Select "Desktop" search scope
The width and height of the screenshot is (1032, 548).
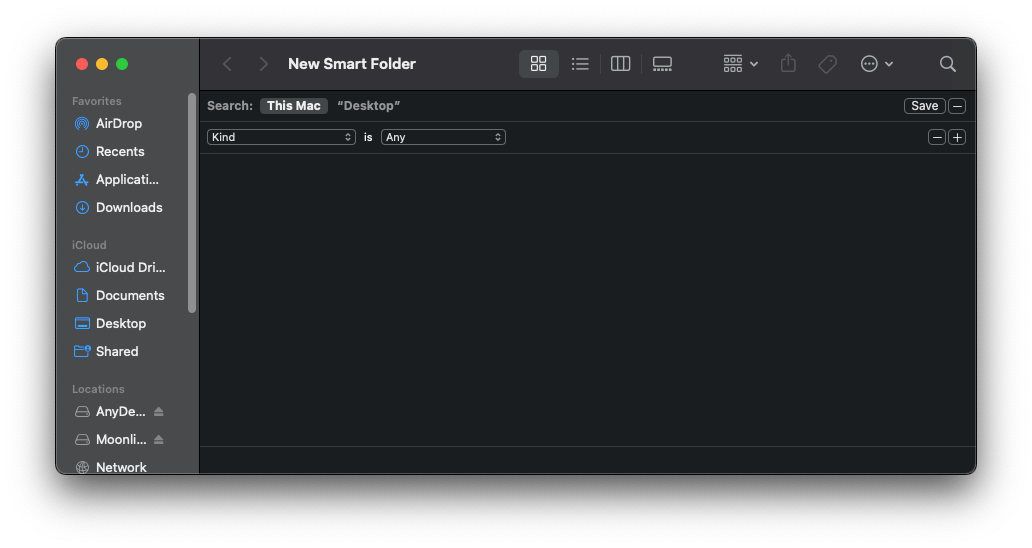click(369, 106)
